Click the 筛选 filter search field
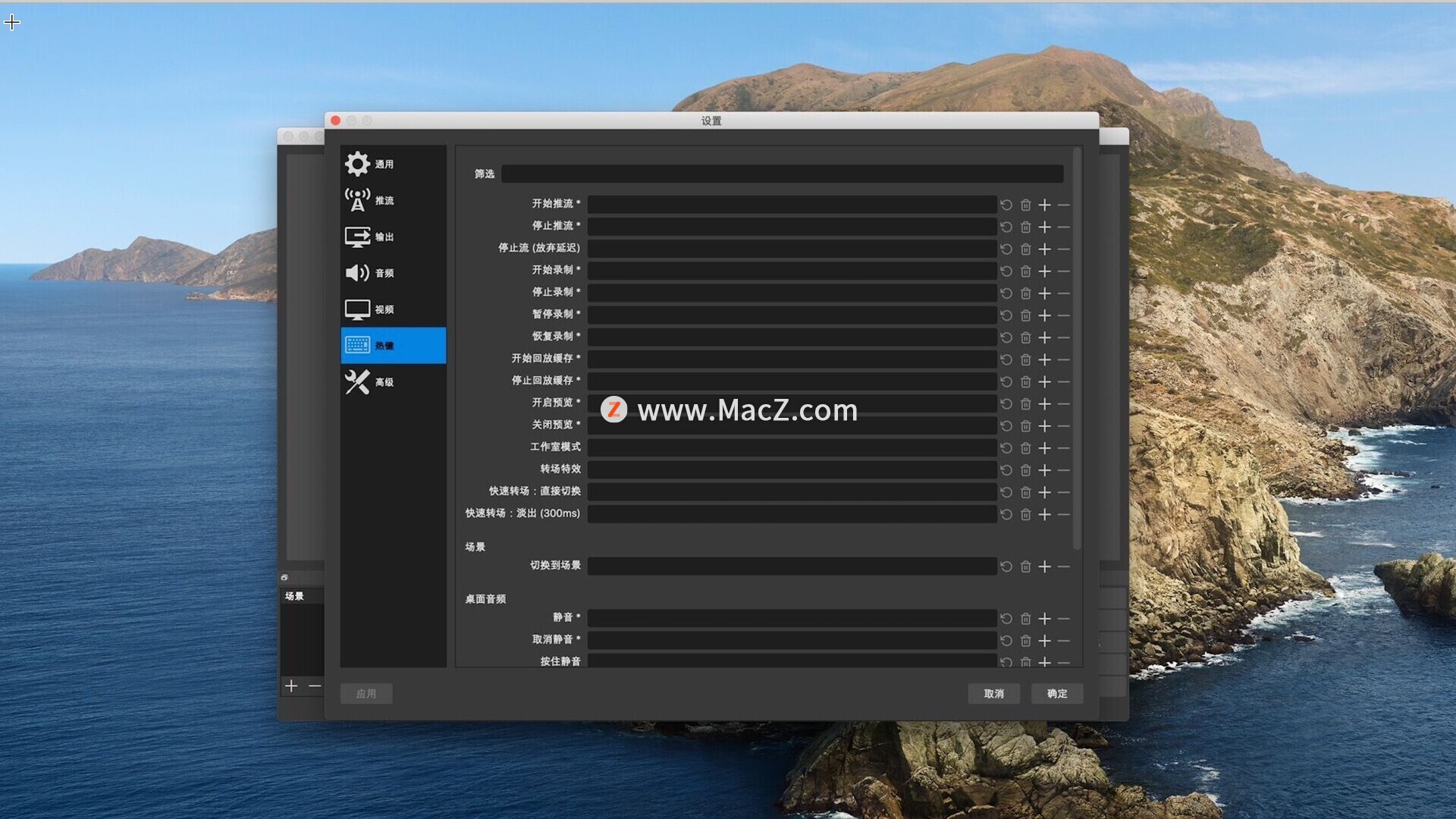1456x819 pixels. point(782,174)
